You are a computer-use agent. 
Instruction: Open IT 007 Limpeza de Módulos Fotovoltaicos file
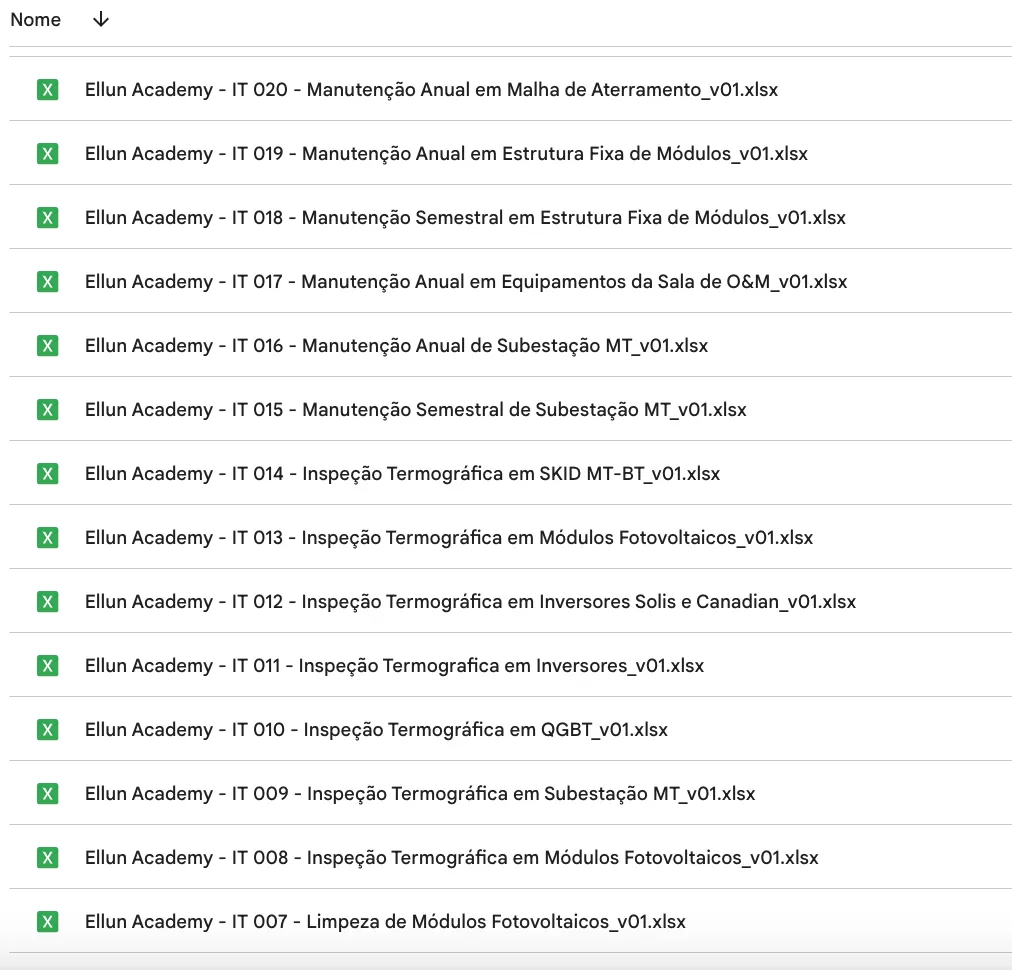pos(385,922)
